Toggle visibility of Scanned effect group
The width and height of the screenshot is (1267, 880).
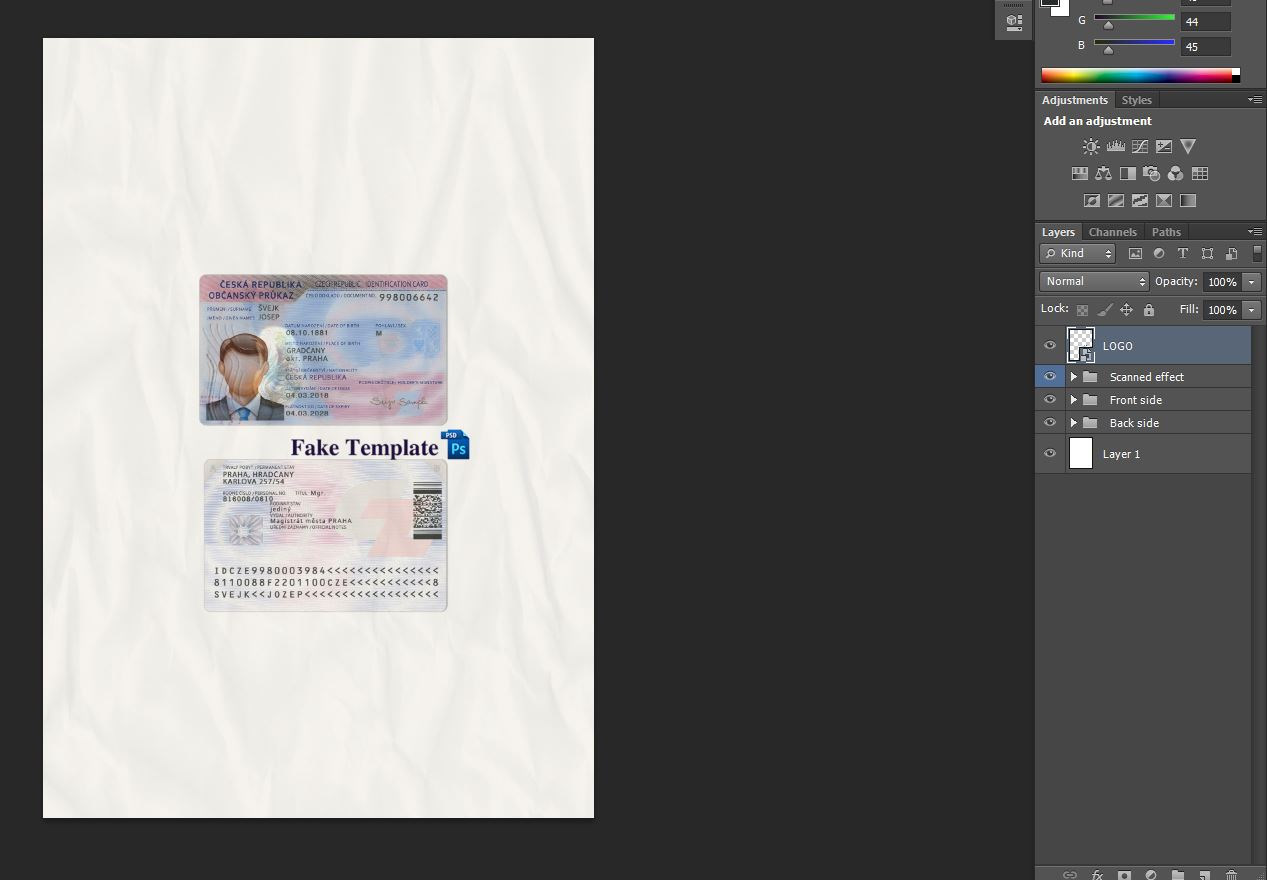point(1050,377)
